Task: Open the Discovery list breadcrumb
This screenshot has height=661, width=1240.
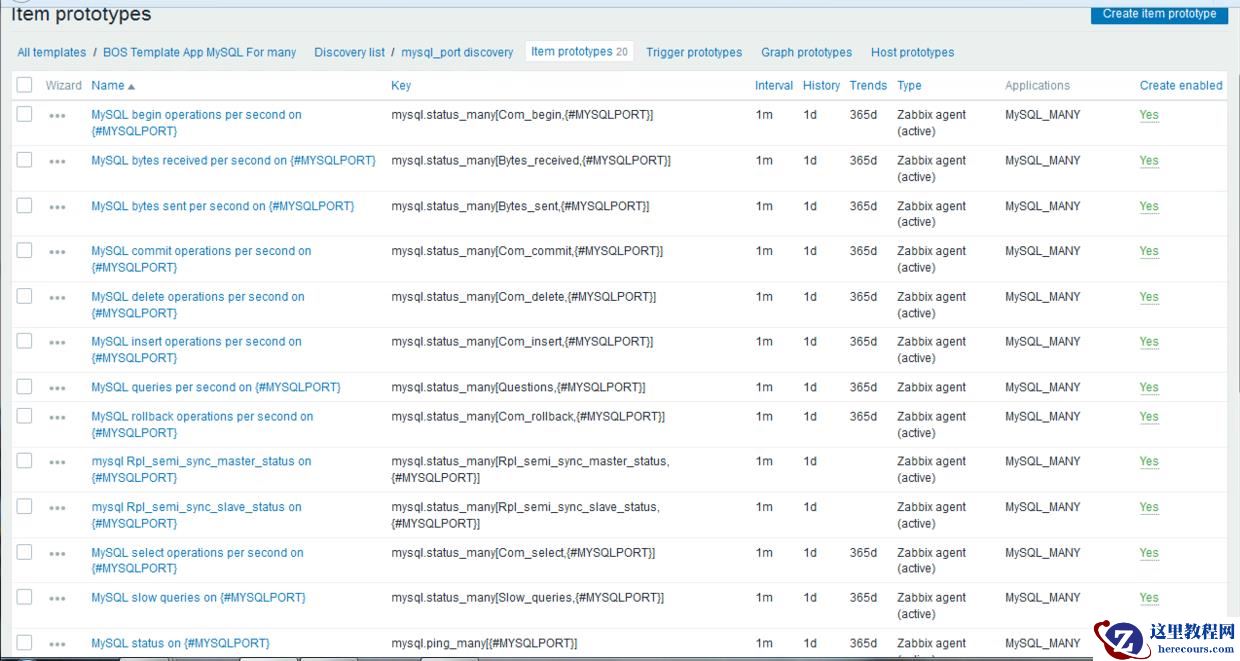Action: pyautogui.click(x=349, y=52)
